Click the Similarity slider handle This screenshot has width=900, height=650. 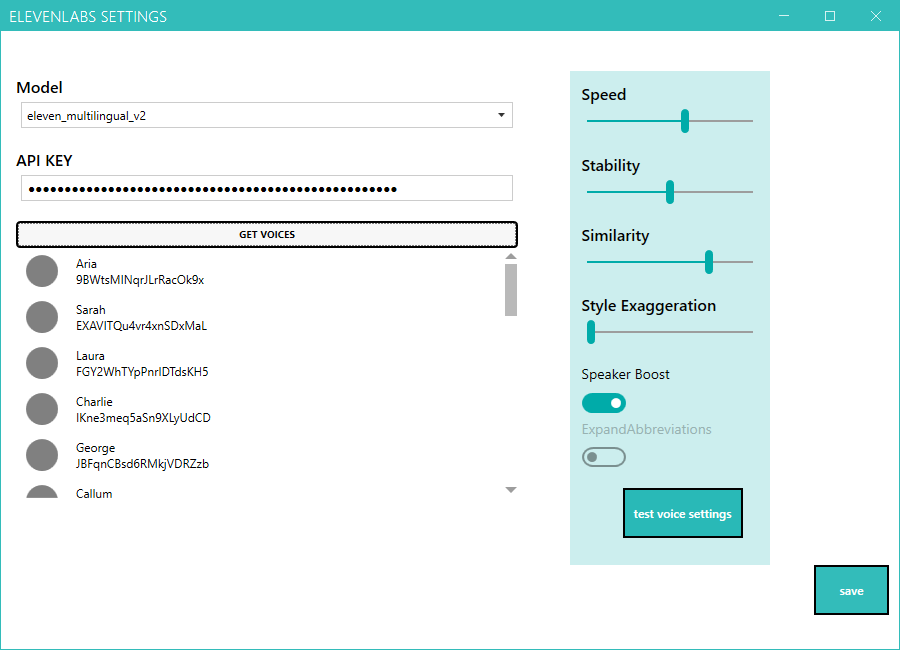[x=709, y=262]
